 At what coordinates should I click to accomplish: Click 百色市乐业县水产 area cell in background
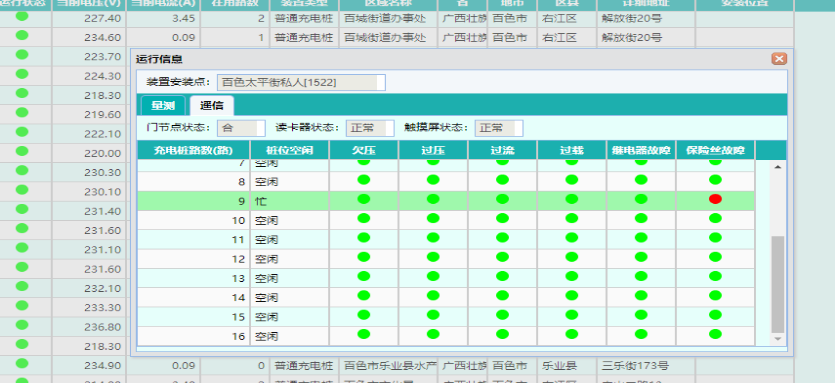tap(390, 366)
